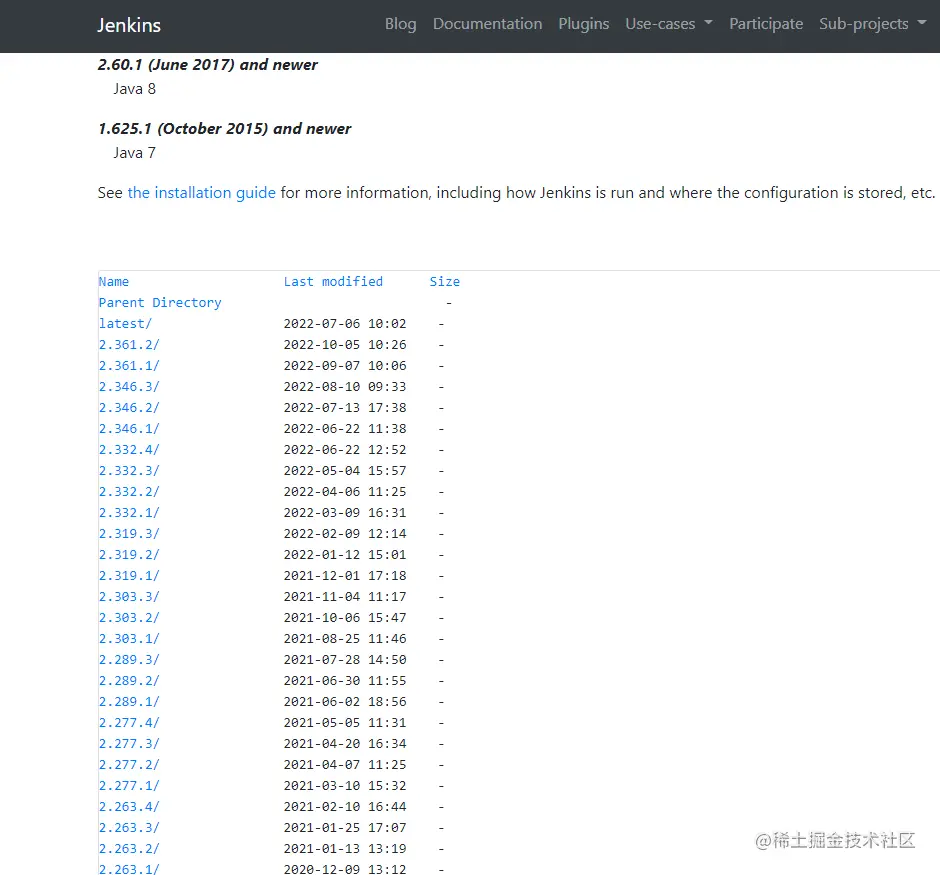Select timestamp '2021-12-01 17:18'
This screenshot has height=875, width=940.
[345, 575]
